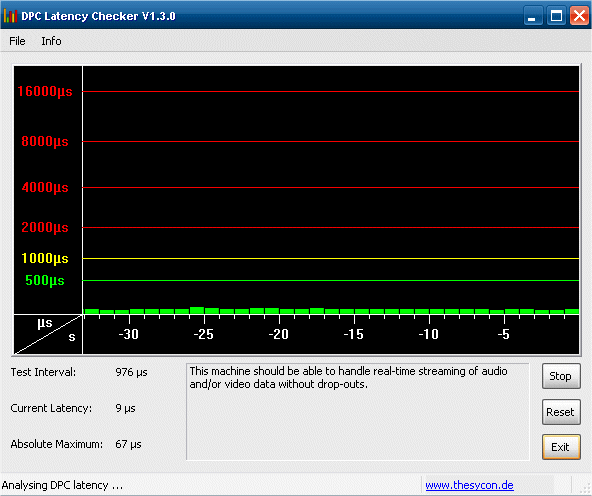Click the DPC Latency Checker title bar icon
Viewport: 592px width, 496px height.
[x=10, y=15]
